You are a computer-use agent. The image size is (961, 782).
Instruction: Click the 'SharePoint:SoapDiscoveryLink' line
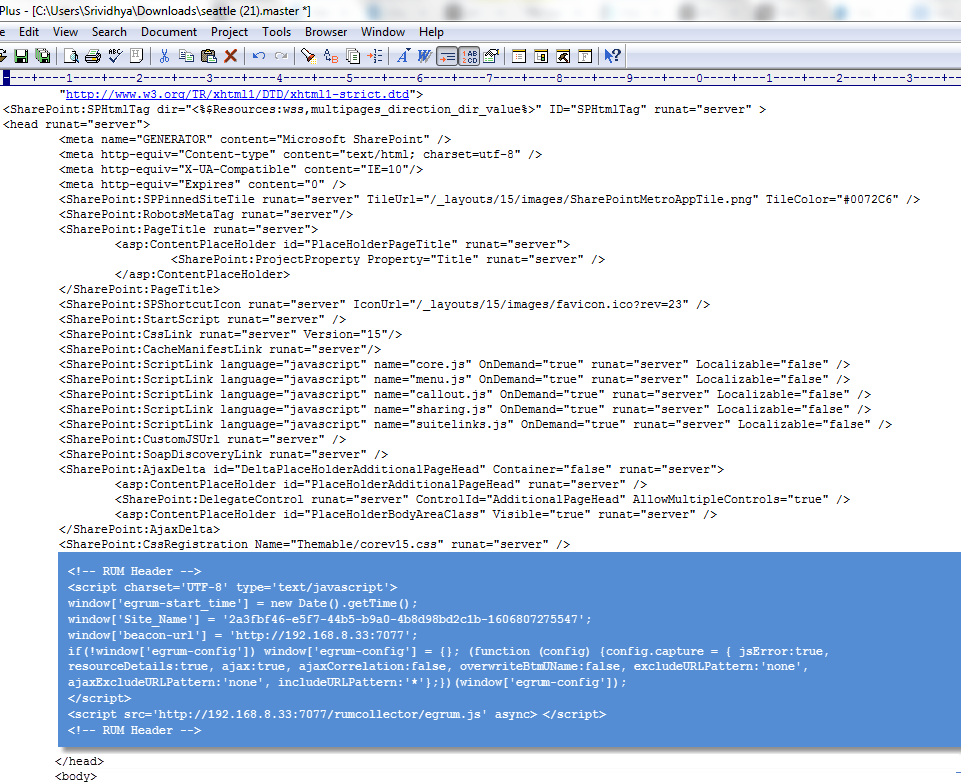click(223, 455)
